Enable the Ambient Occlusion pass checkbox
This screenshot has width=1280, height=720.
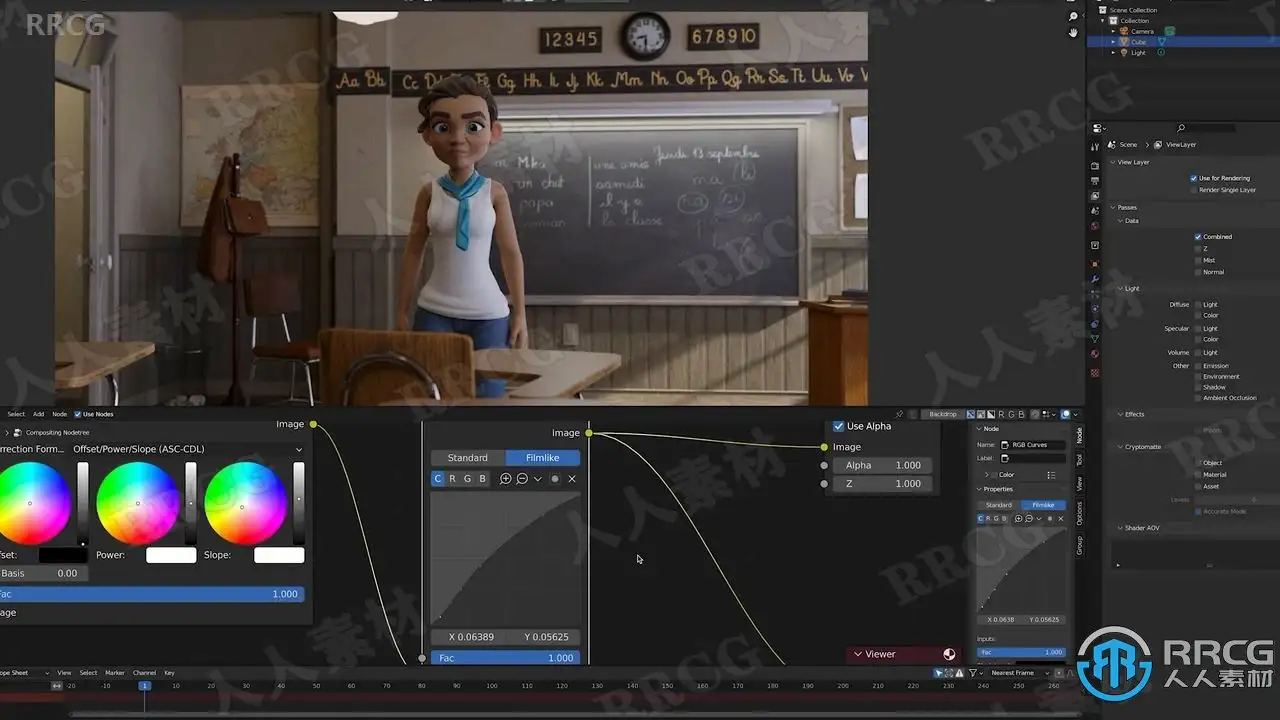[1198, 398]
